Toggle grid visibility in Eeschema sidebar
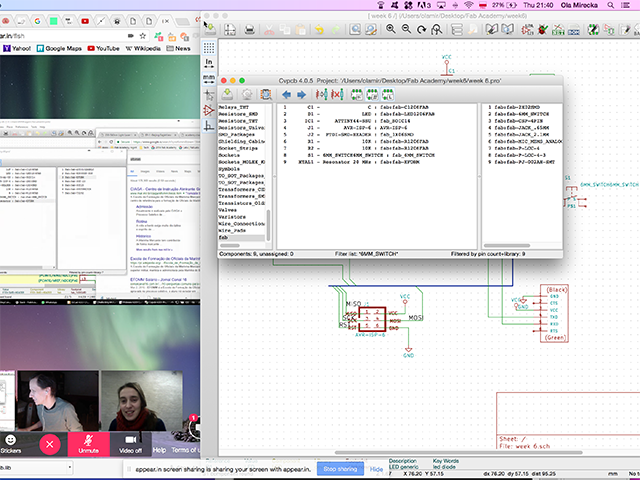640x480 pixels. coord(209,48)
